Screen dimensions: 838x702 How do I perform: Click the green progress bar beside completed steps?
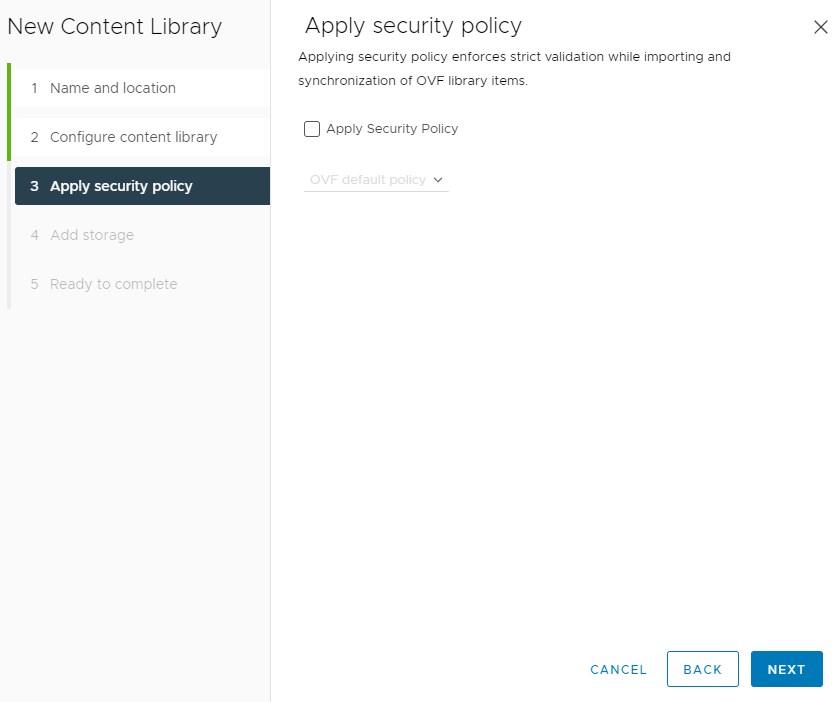pyautogui.click(x=9, y=112)
